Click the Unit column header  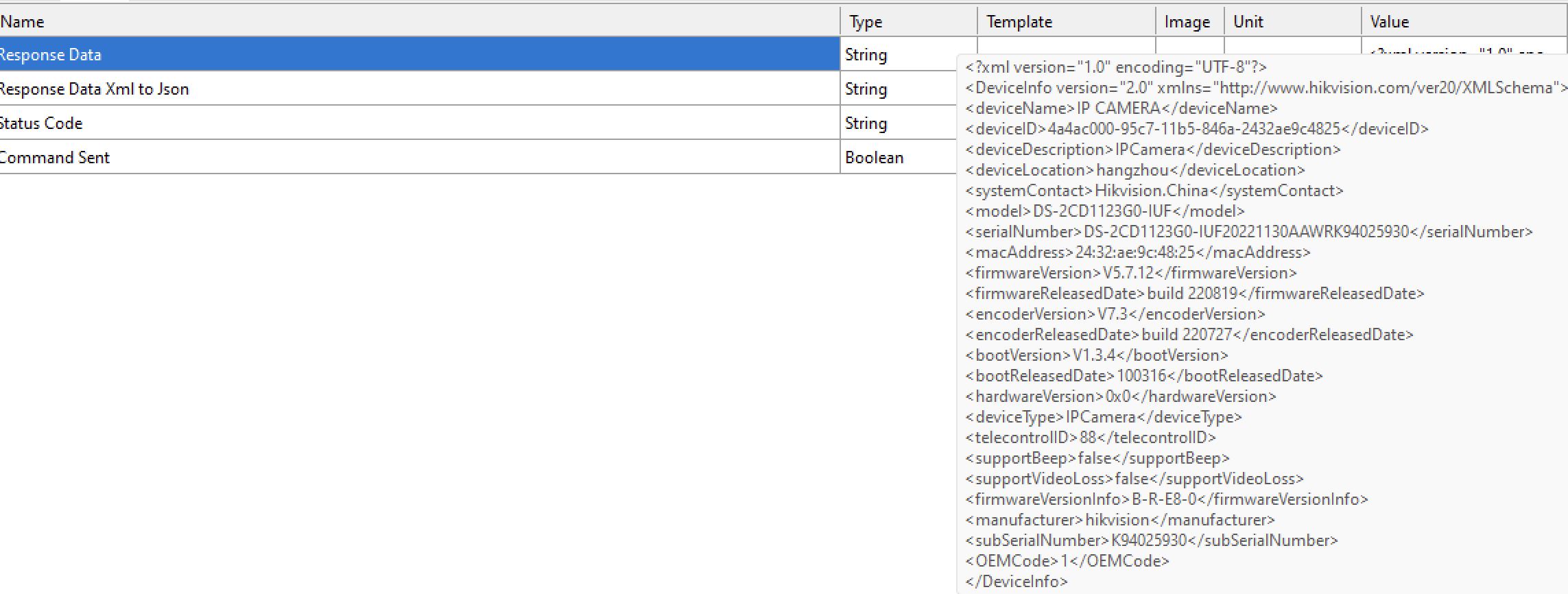click(x=1248, y=22)
